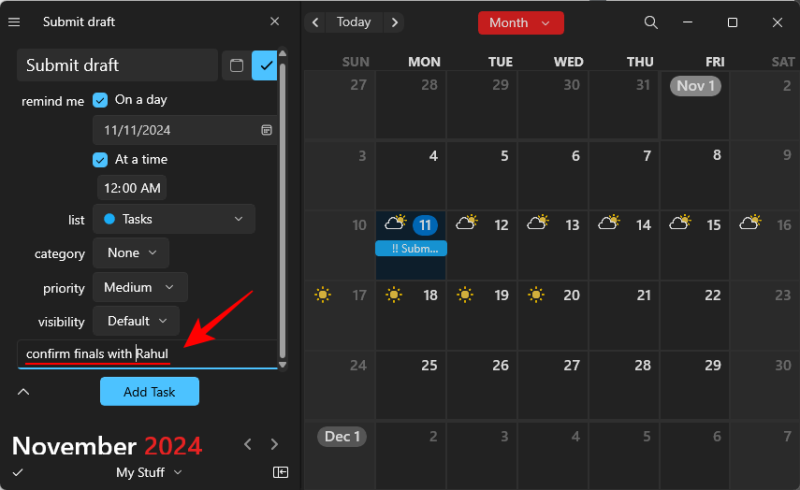800x490 pixels.
Task: Select date 4 in the first full week
Action: pos(411,175)
